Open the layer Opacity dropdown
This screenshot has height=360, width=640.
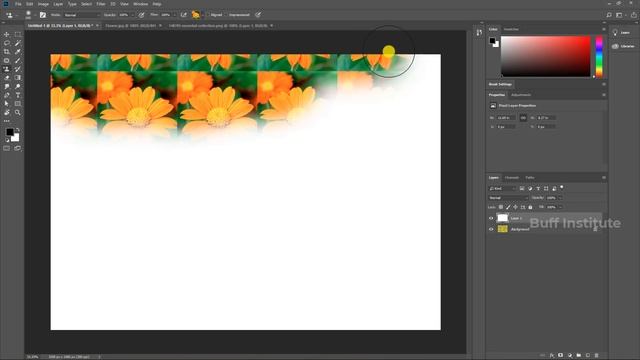tap(560, 198)
